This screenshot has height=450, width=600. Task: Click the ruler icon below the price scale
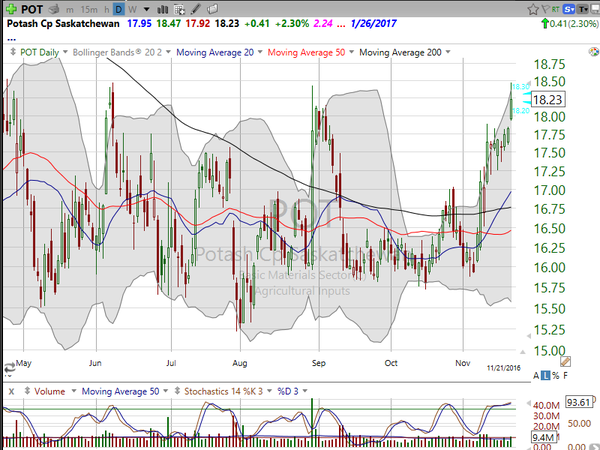click(565, 361)
